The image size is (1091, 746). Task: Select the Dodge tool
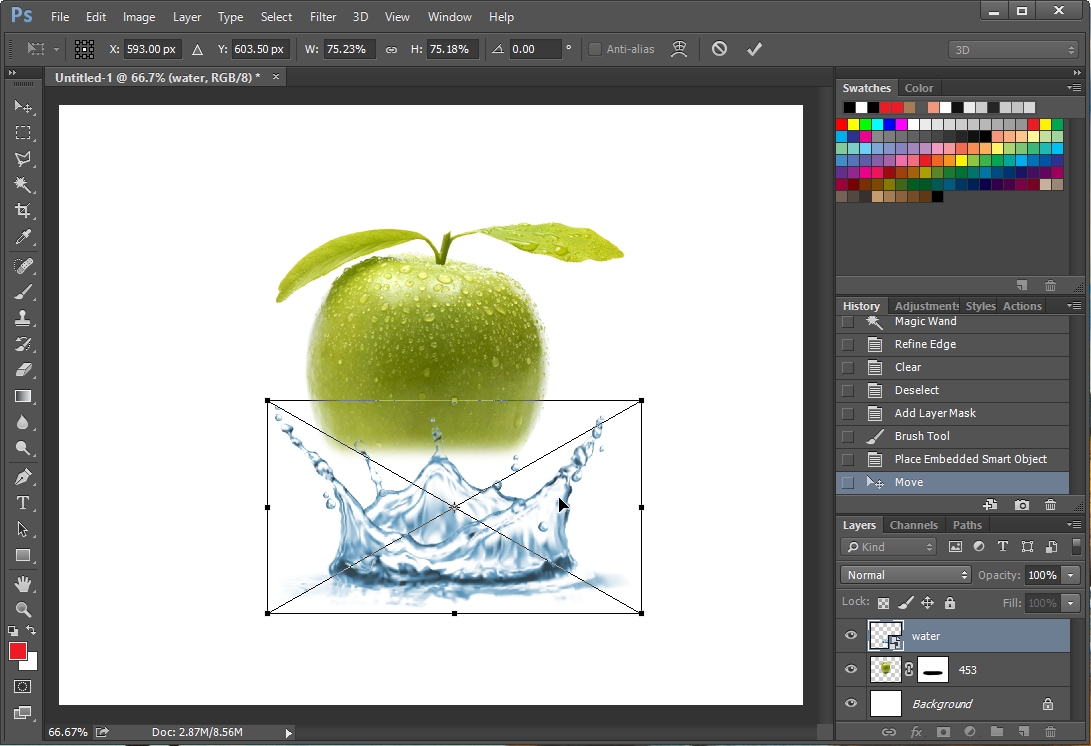pos(23,448)
